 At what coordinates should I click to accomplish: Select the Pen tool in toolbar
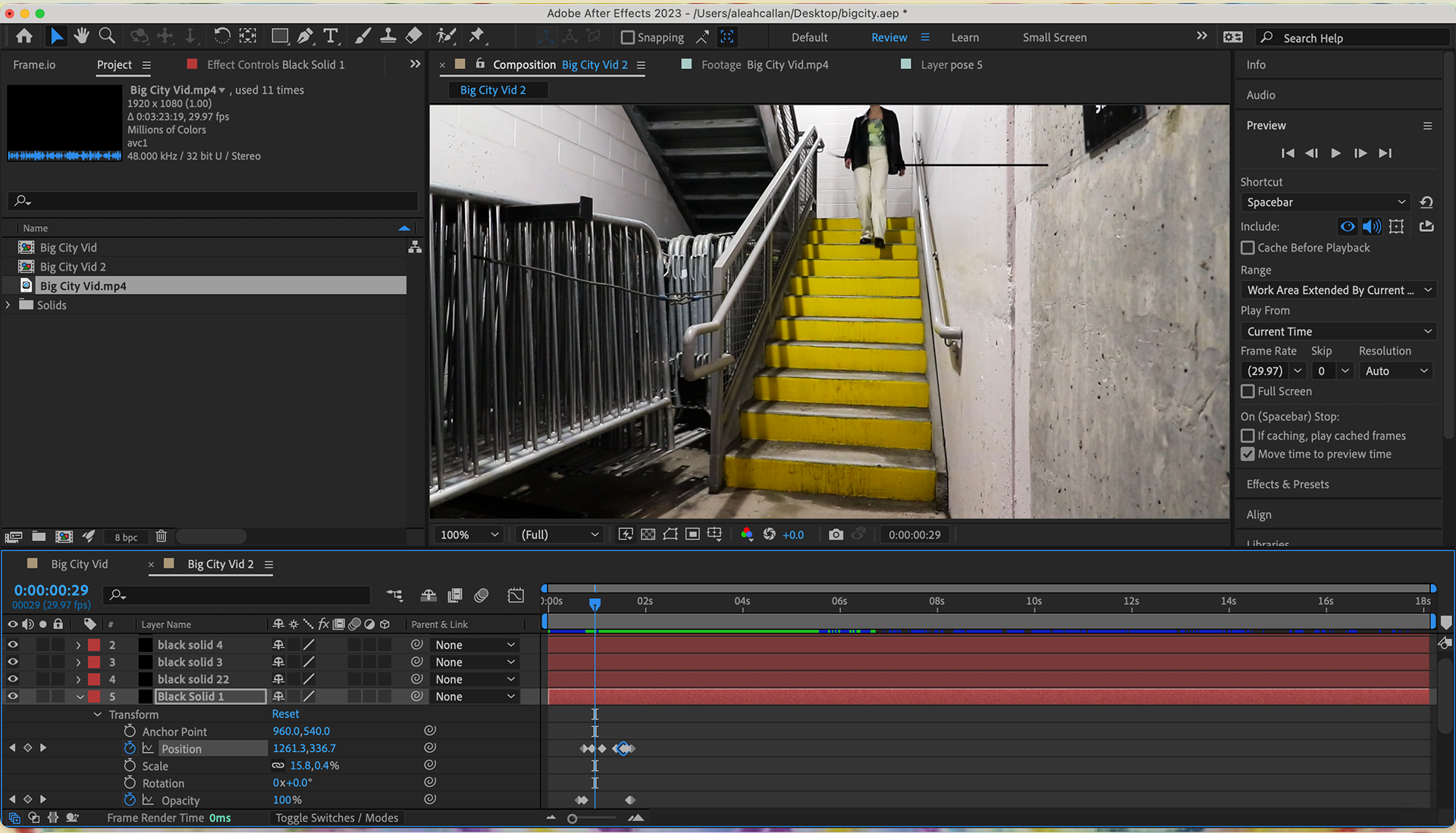click(x=305, y=36)
